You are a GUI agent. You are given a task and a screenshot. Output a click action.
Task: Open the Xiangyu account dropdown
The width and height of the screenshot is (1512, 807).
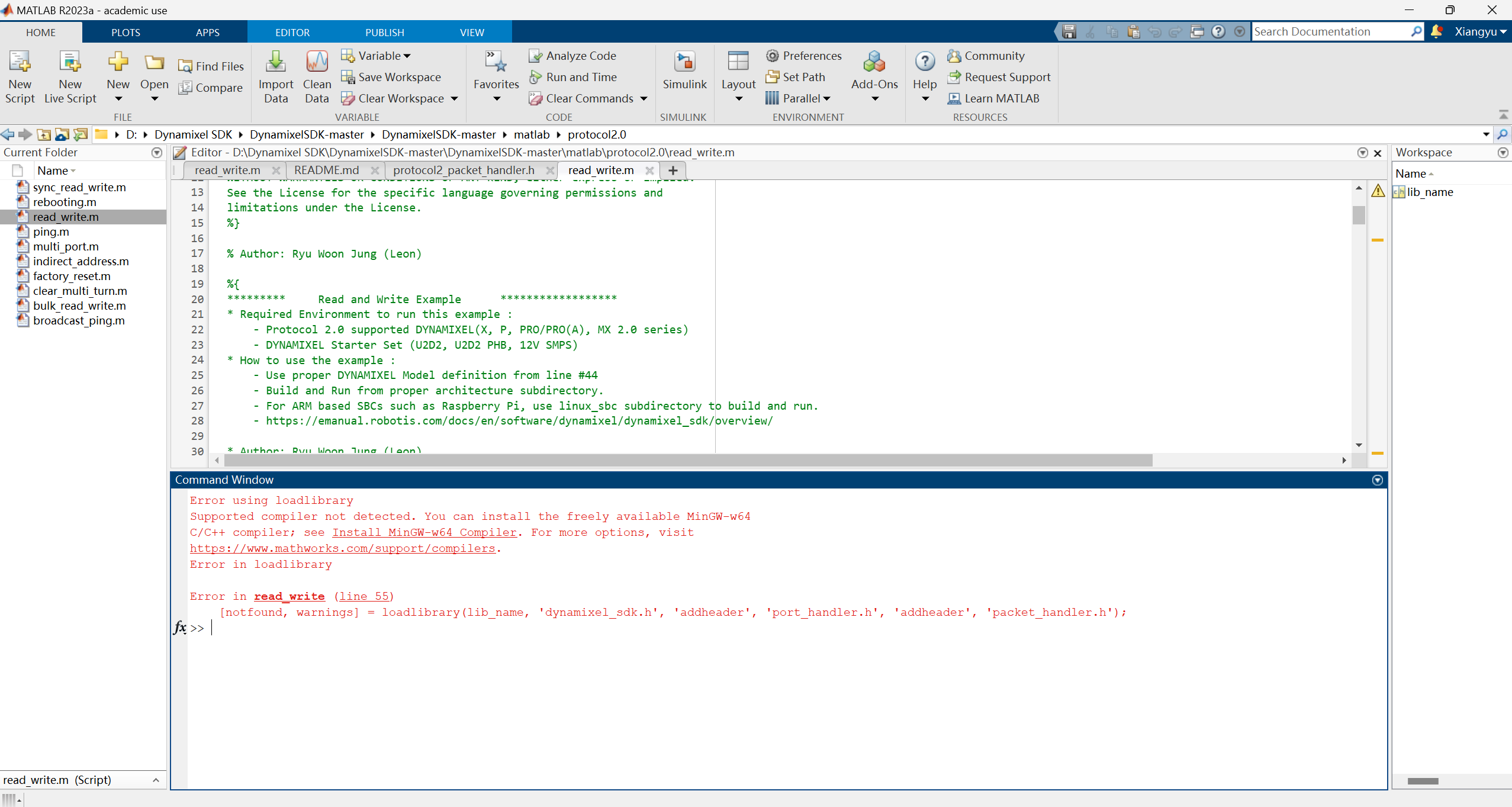(x=1480, y=31)
